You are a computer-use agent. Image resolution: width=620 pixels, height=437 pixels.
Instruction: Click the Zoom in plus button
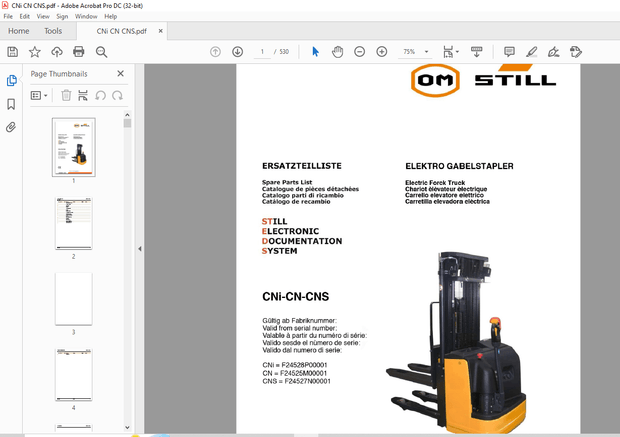click(x=381, y=52)
